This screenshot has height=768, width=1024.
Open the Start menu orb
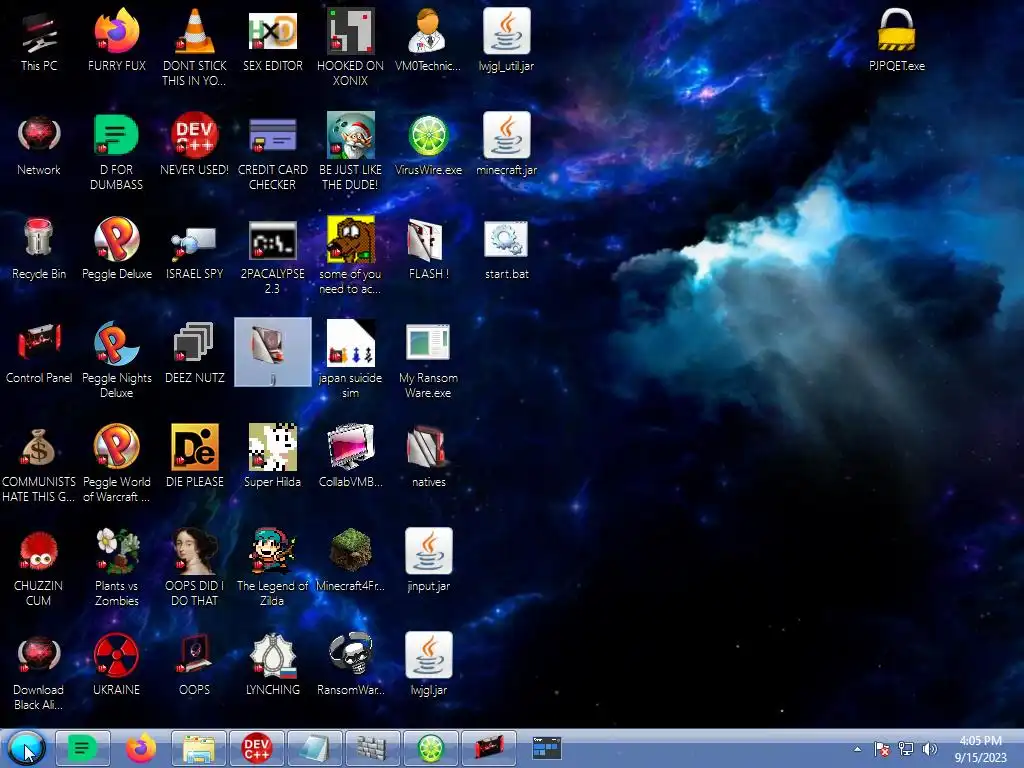point(26,748)
